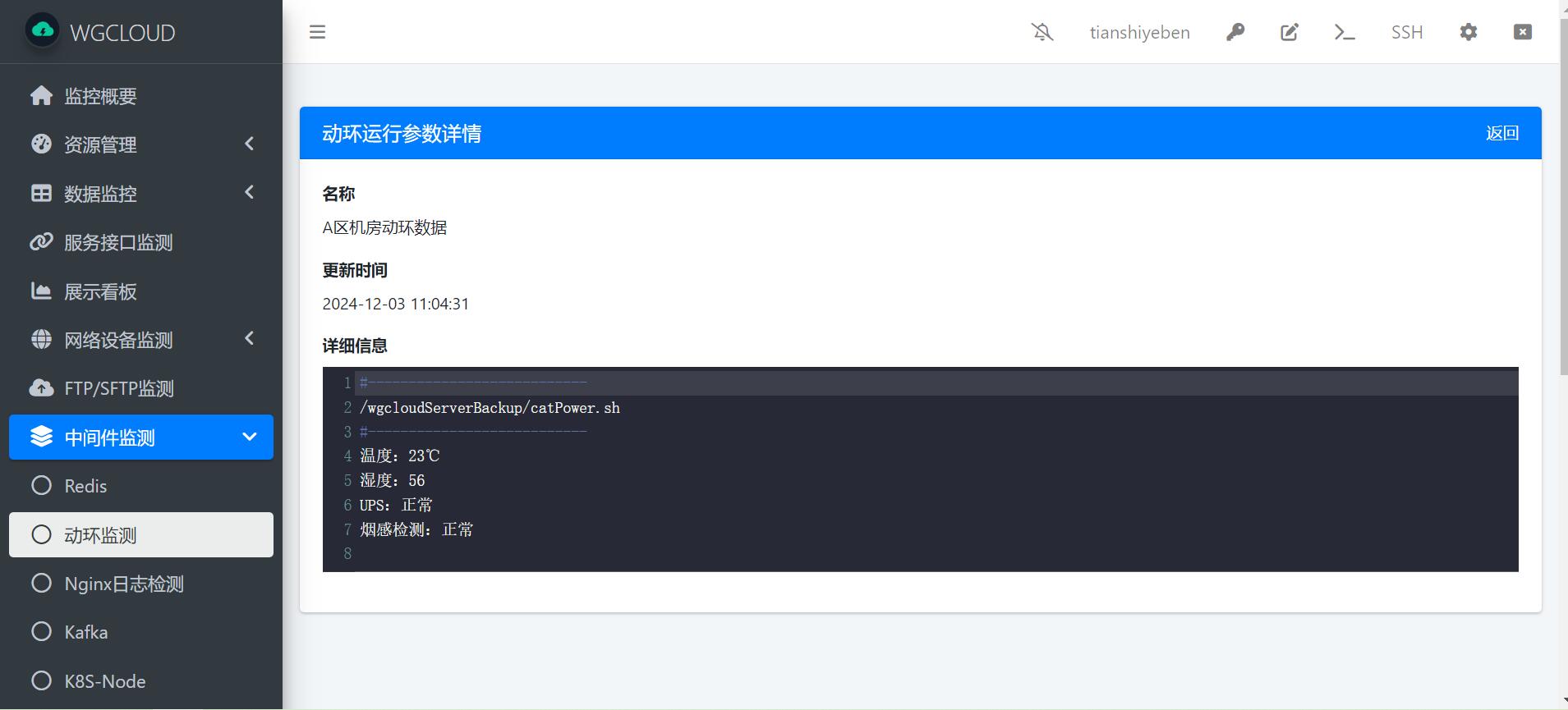1568x710 pixels.
Task: Open 监控概要 menu item
Action: point(141,95)
